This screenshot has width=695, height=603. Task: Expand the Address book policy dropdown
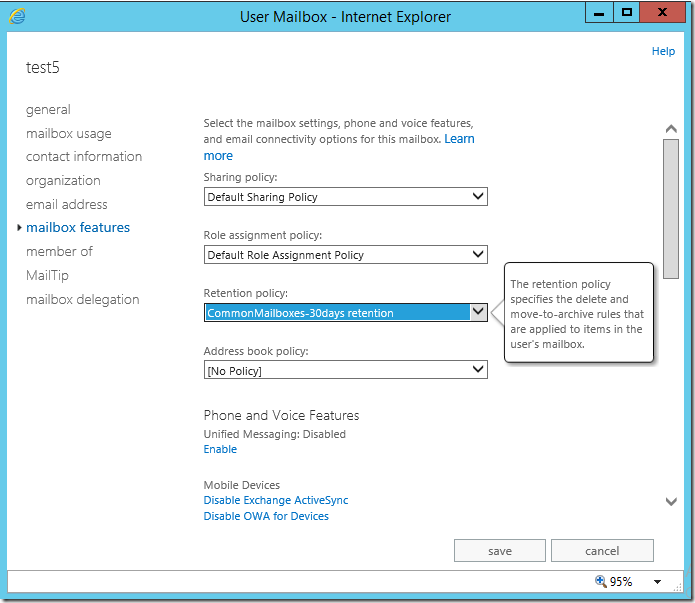coord(346,370)
